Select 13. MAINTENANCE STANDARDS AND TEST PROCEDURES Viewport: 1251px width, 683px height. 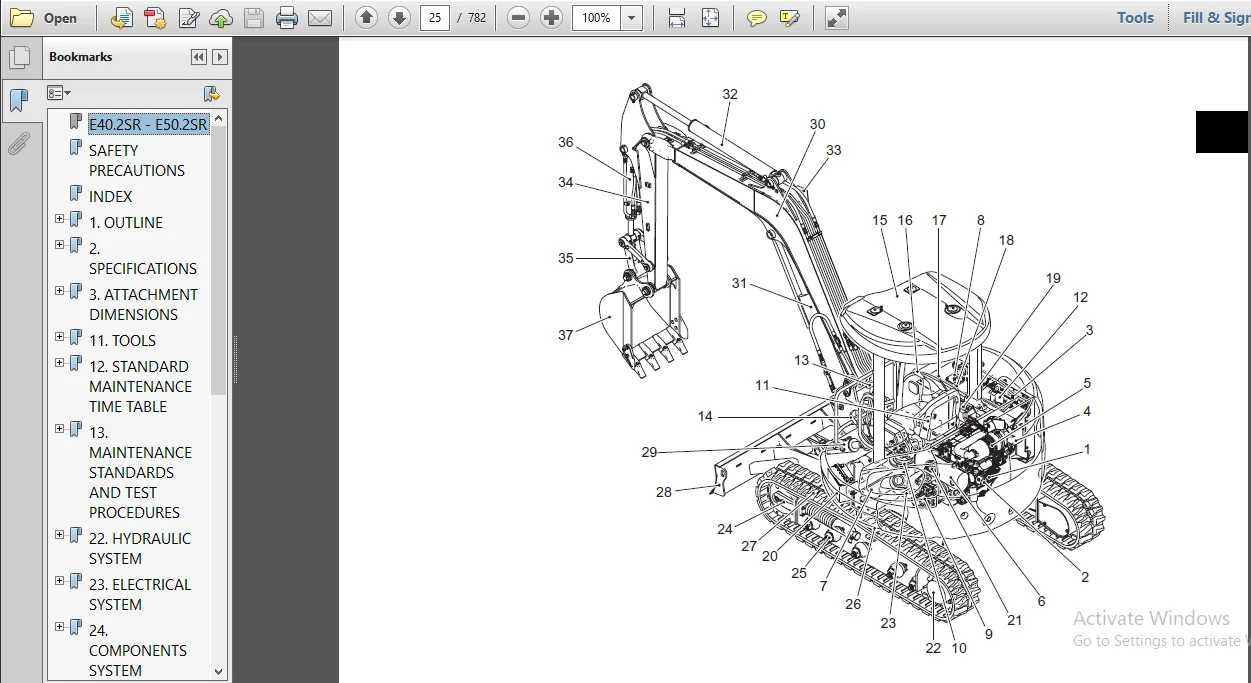(x=140, y=472)
